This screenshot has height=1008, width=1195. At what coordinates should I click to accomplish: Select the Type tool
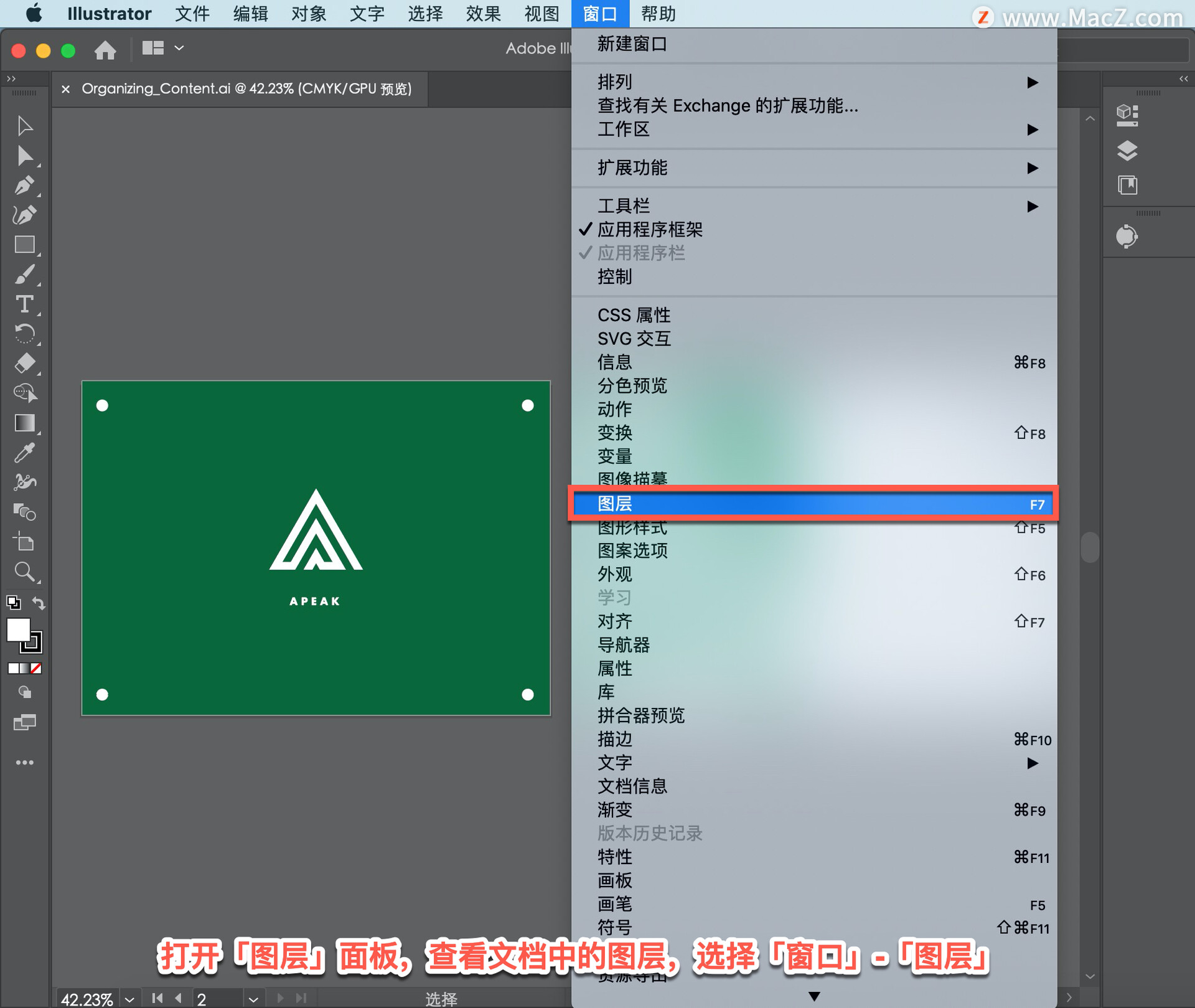point(24,304)
